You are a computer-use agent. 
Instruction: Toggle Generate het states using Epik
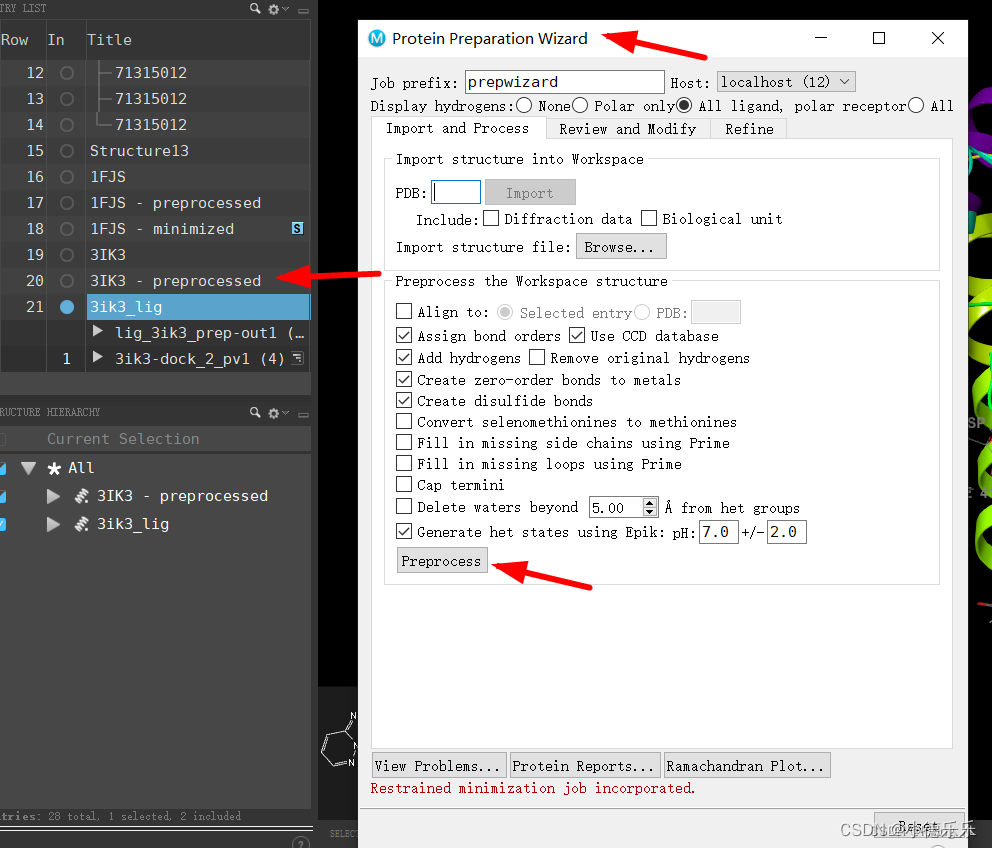point(404,531)
